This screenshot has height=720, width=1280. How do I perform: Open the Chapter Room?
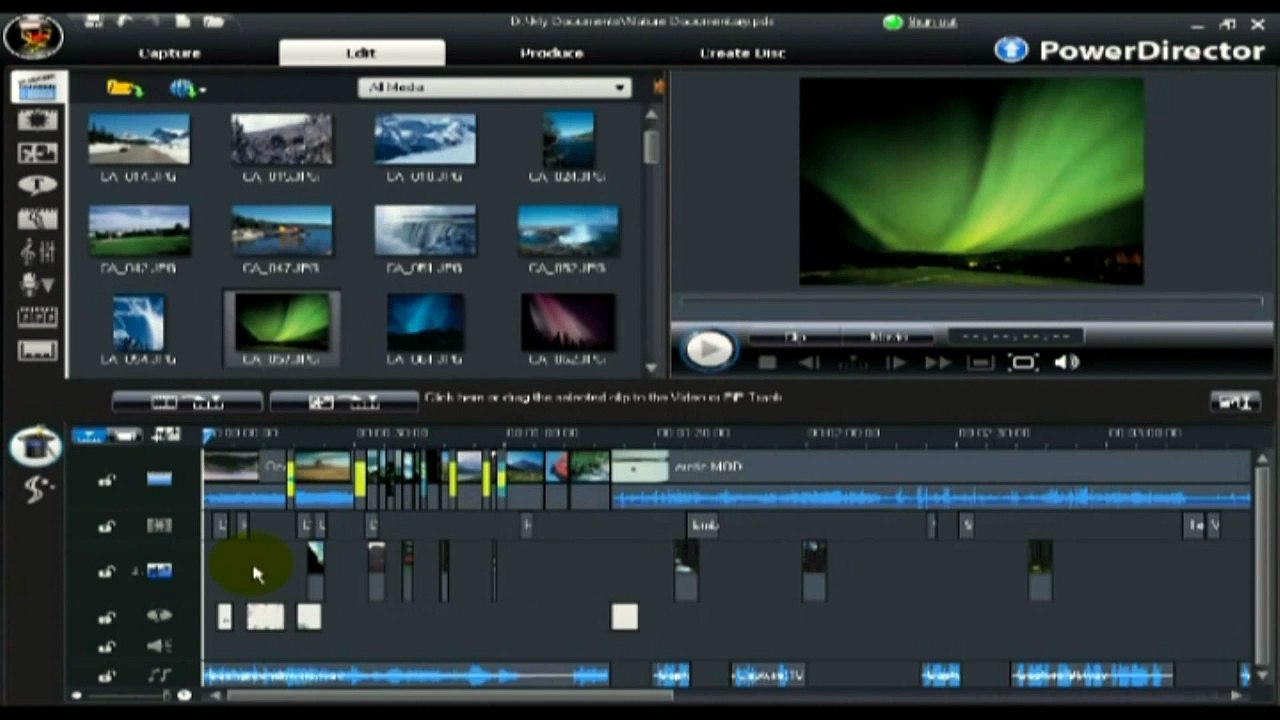[x=38, y=318]
